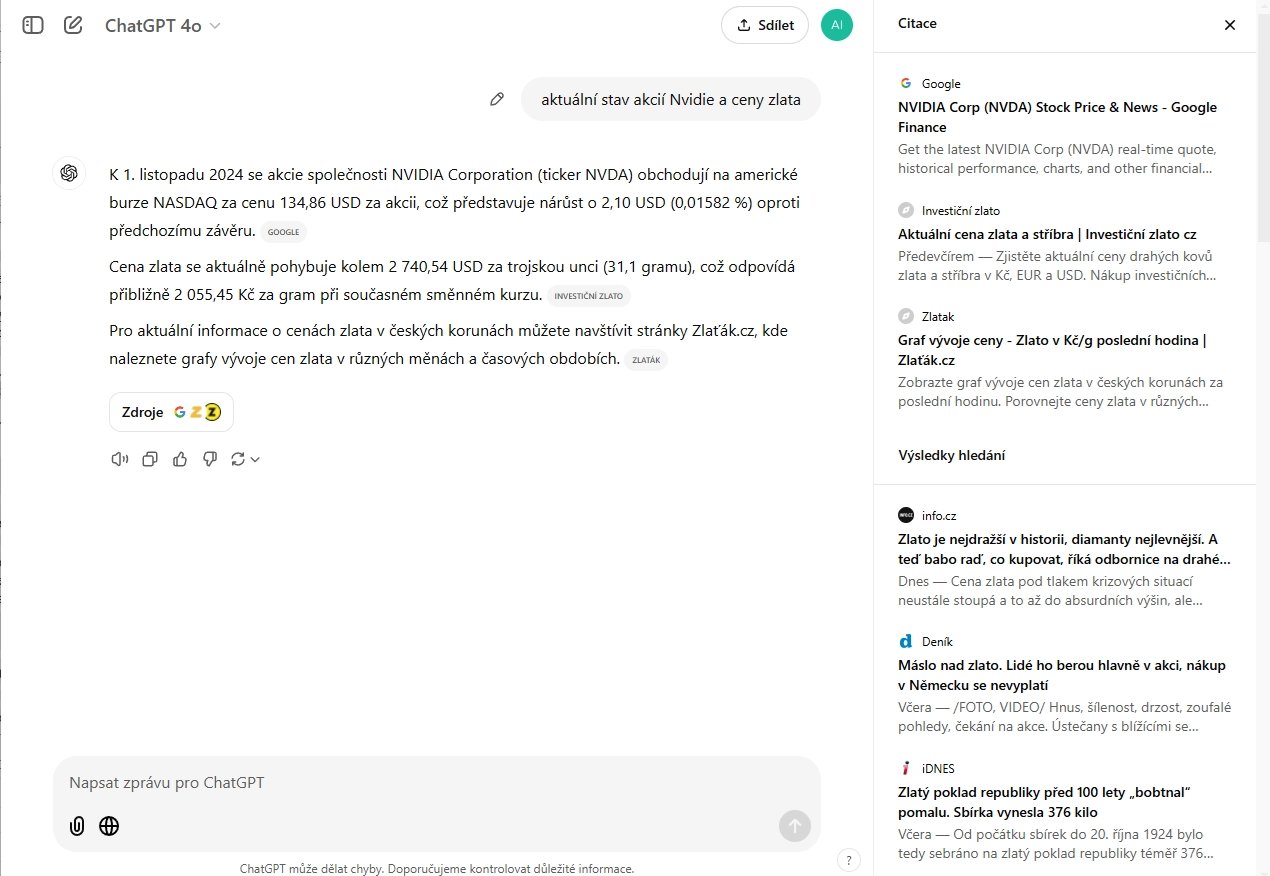Enable web search with the globe icon

click(109, 826)
